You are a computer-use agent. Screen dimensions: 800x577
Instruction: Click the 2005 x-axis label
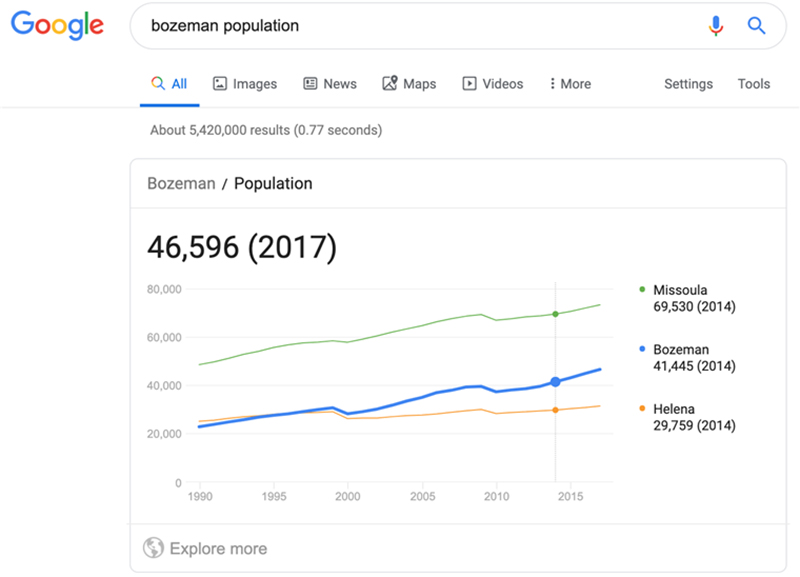[422, 496]
